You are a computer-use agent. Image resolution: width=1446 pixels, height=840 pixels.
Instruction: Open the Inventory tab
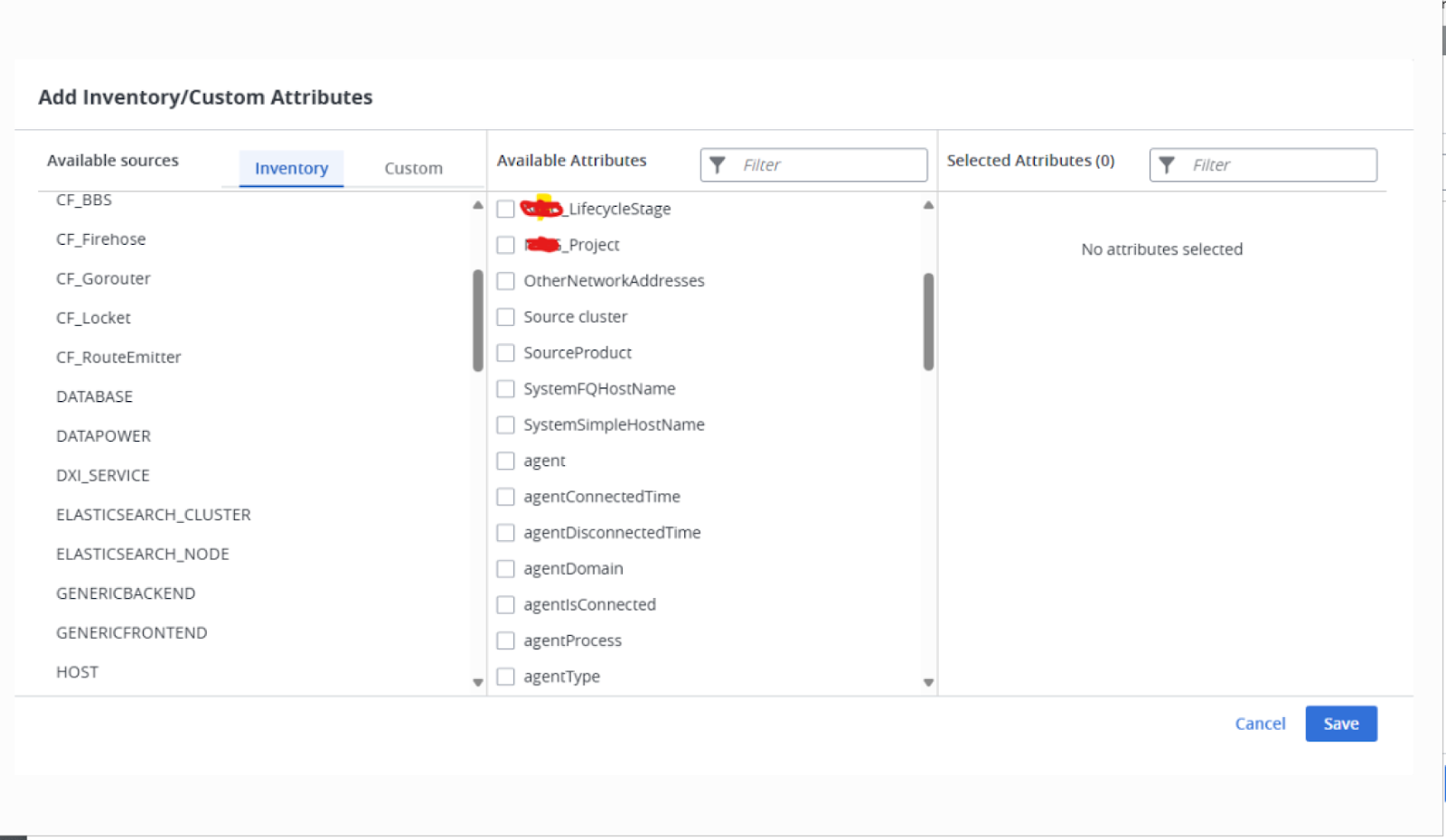point(291,169)
